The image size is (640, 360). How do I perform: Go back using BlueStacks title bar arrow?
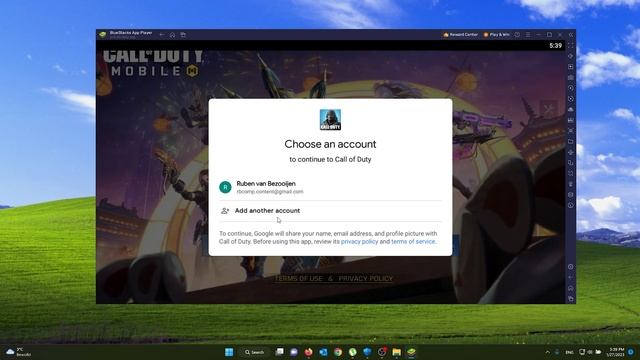[162, 35]
